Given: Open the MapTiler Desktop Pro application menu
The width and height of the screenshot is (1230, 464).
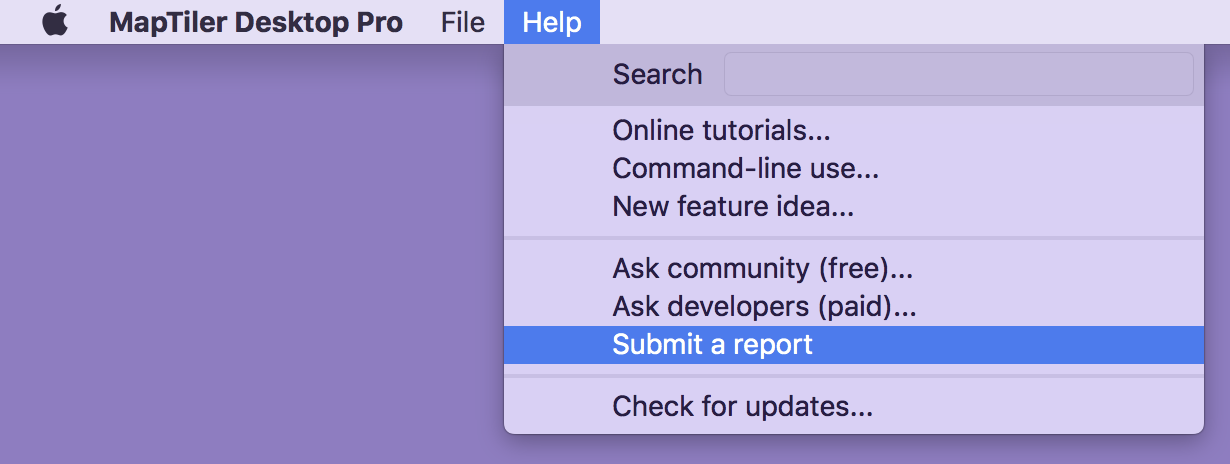Looking at the screenshot, I should click(256, 22).
